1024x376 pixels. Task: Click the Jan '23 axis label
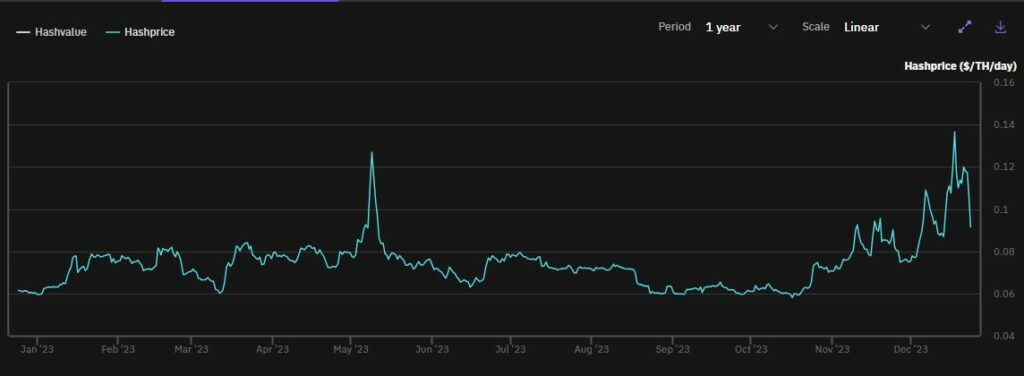click(x=37, y=350)
